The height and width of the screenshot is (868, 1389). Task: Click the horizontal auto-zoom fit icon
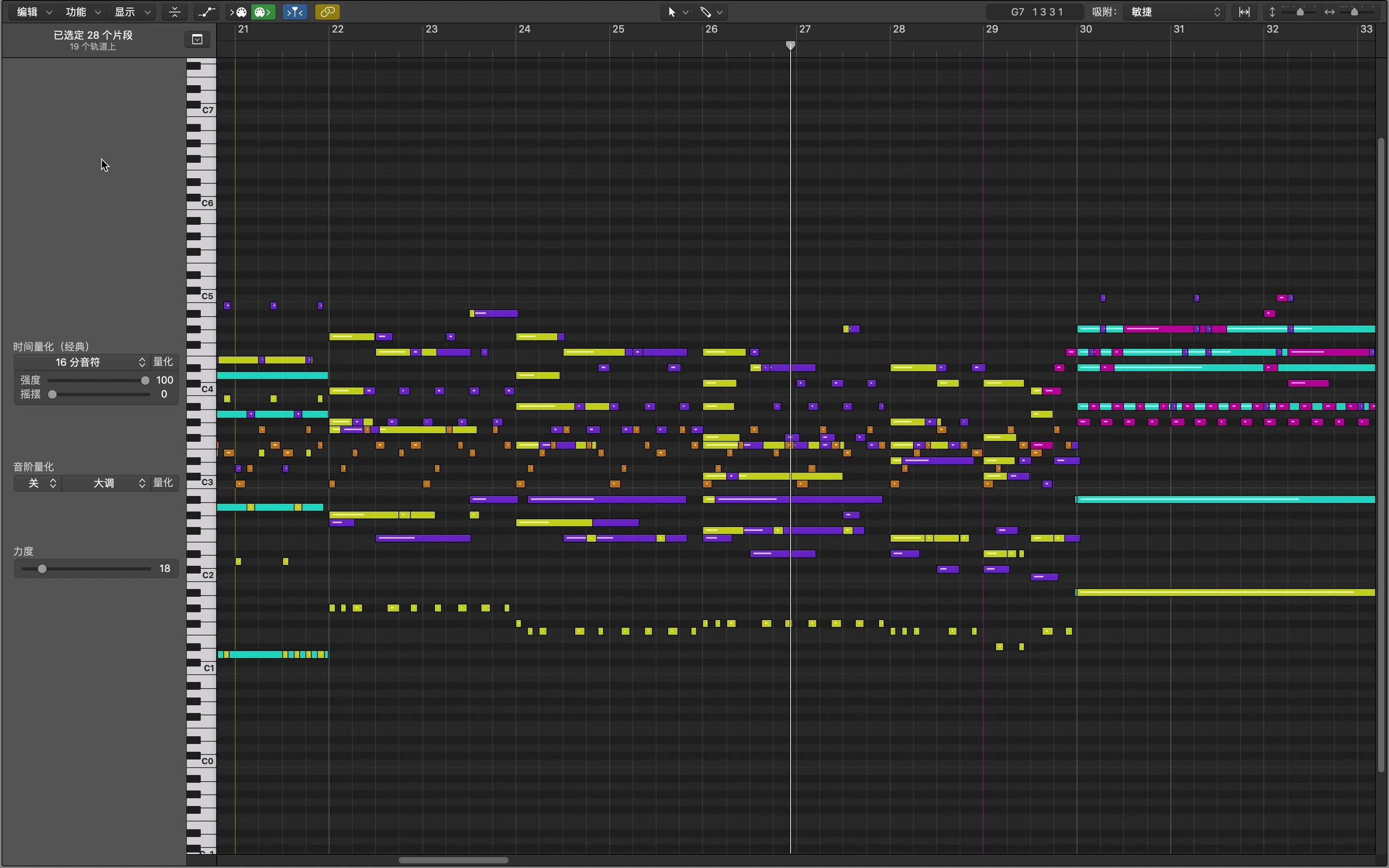tap(1244, 12)
